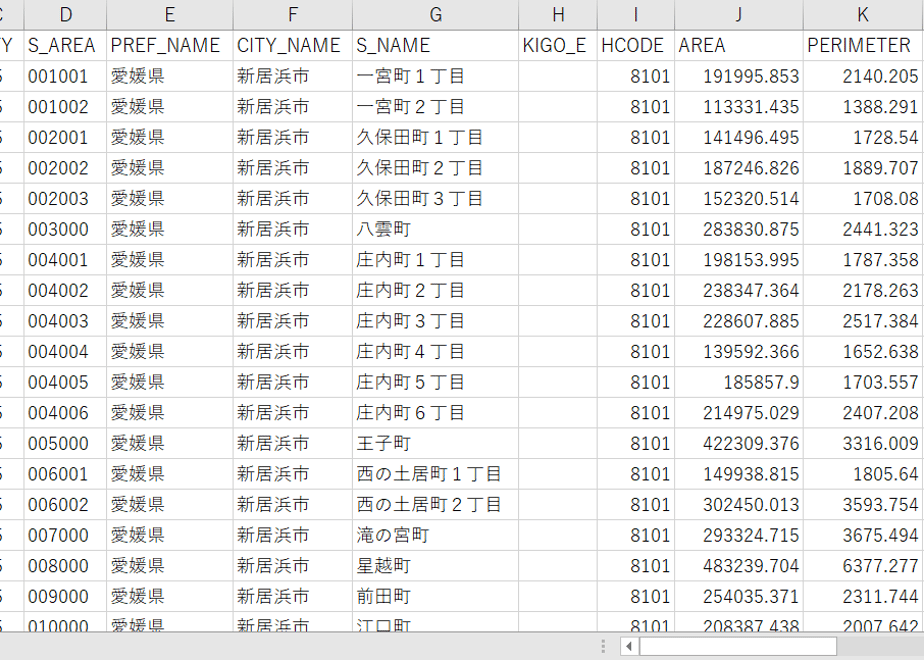This screenshot has height=660, width=924.
Task: Click the PREF_NAME header cell
Action: (170, 45)
